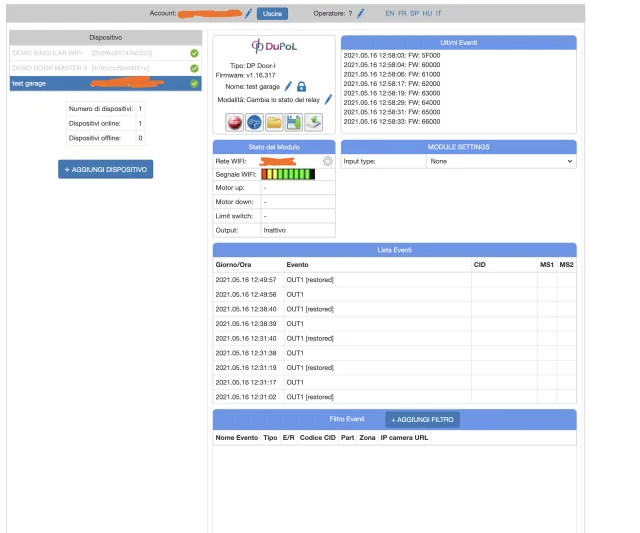The image size is (640, 533).
Task: Open settings file with yellow folder icon
Action: 274,122
